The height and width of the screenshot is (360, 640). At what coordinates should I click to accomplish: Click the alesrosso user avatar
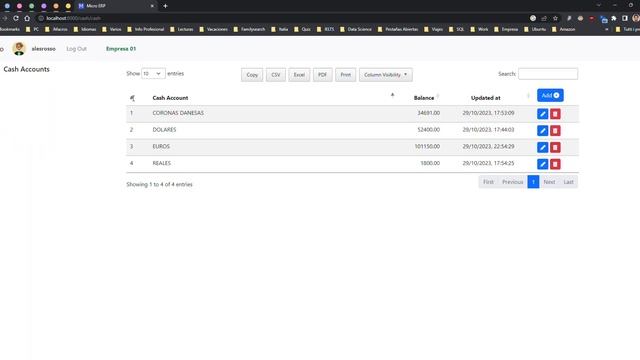click(19, 49)
